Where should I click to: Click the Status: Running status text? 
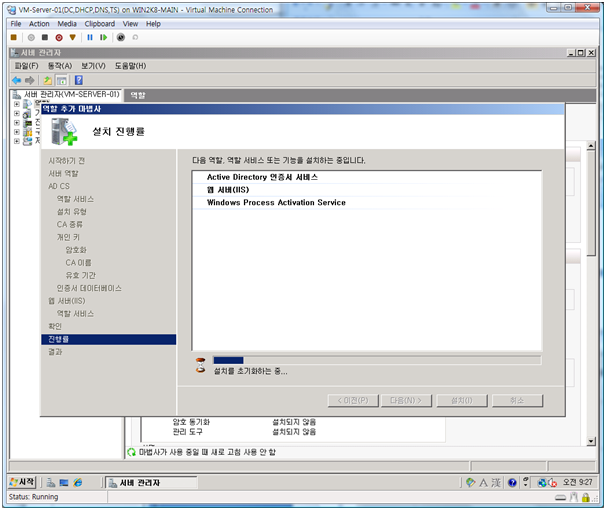pyautogui.click(x=33, y=497)
